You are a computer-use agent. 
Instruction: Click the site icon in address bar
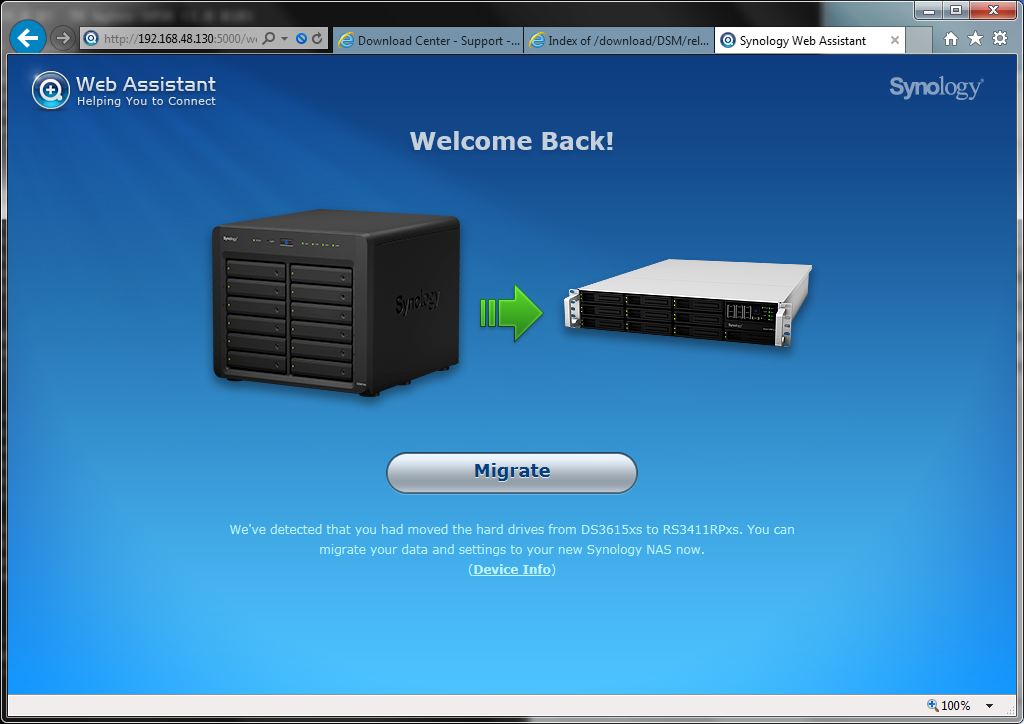(x=91, y=39)
